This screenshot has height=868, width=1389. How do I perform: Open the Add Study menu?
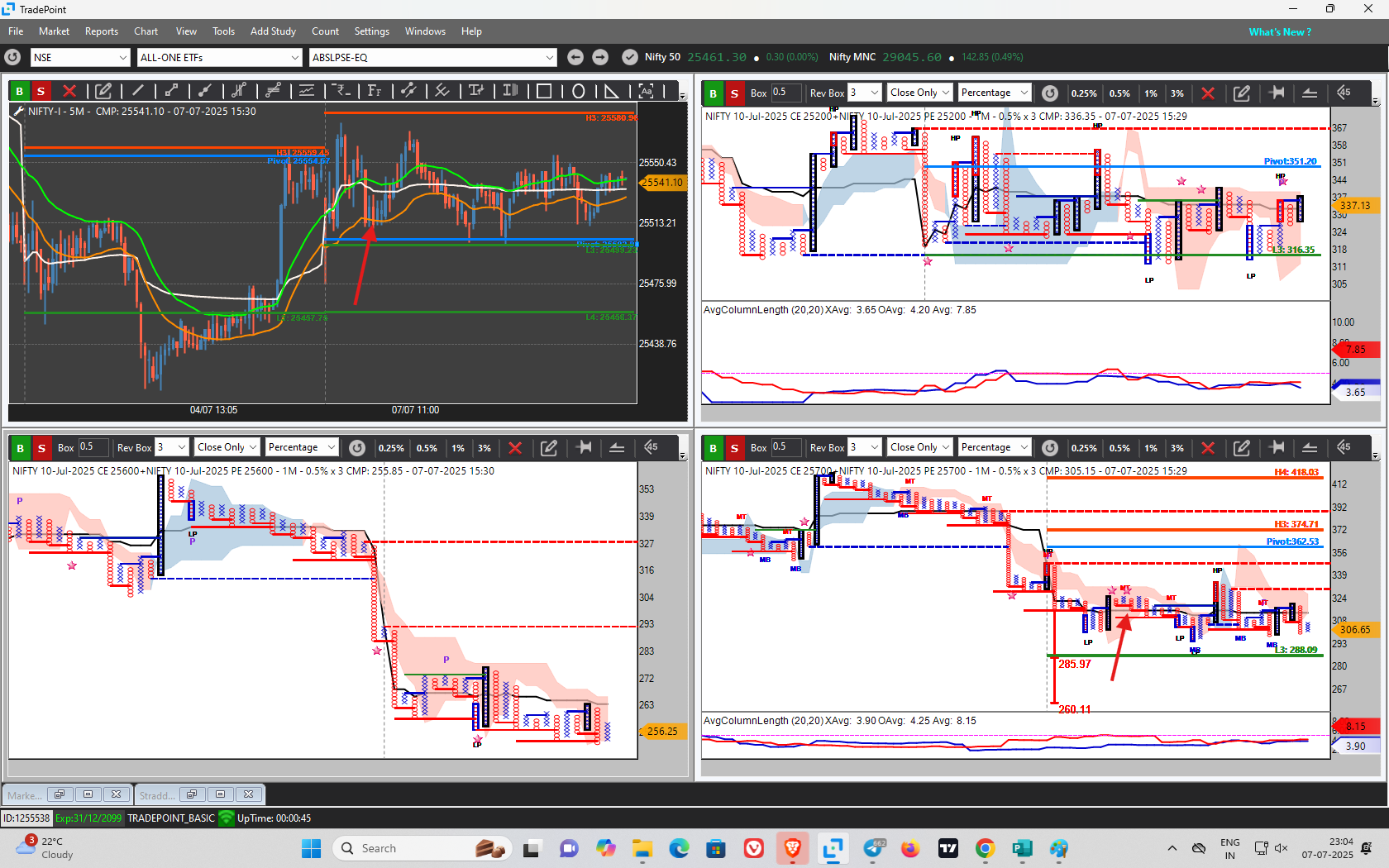coord(273,31)
